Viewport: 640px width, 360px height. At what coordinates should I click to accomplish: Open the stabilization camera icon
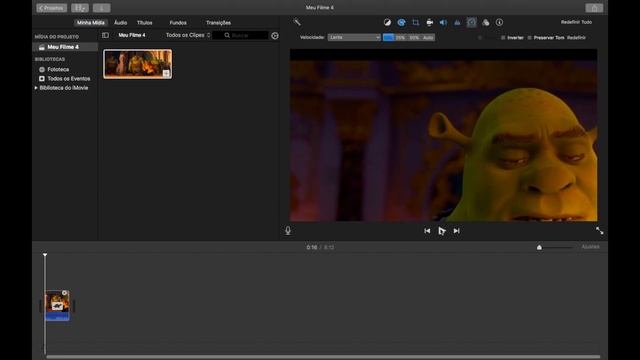click(429, 22)
